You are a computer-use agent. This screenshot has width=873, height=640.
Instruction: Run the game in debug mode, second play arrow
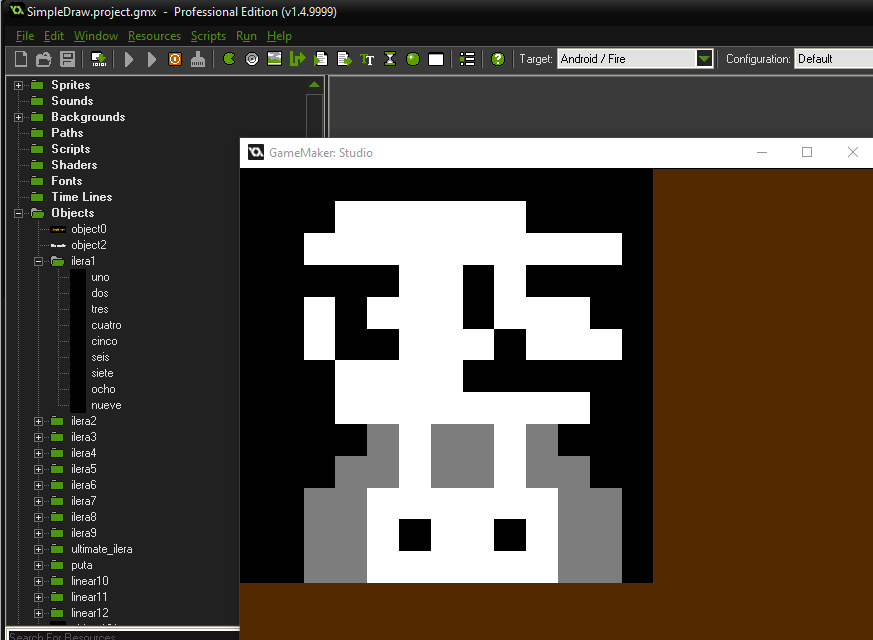[151, 59]
